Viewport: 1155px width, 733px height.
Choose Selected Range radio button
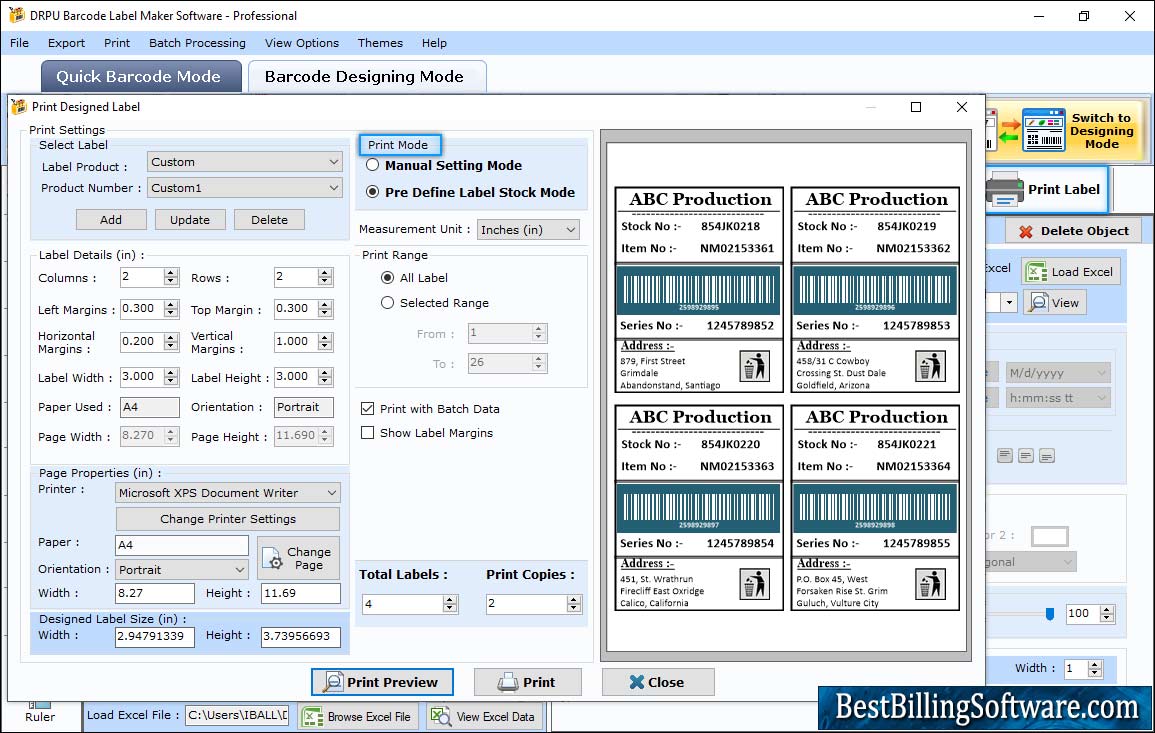tap(387, 303)
